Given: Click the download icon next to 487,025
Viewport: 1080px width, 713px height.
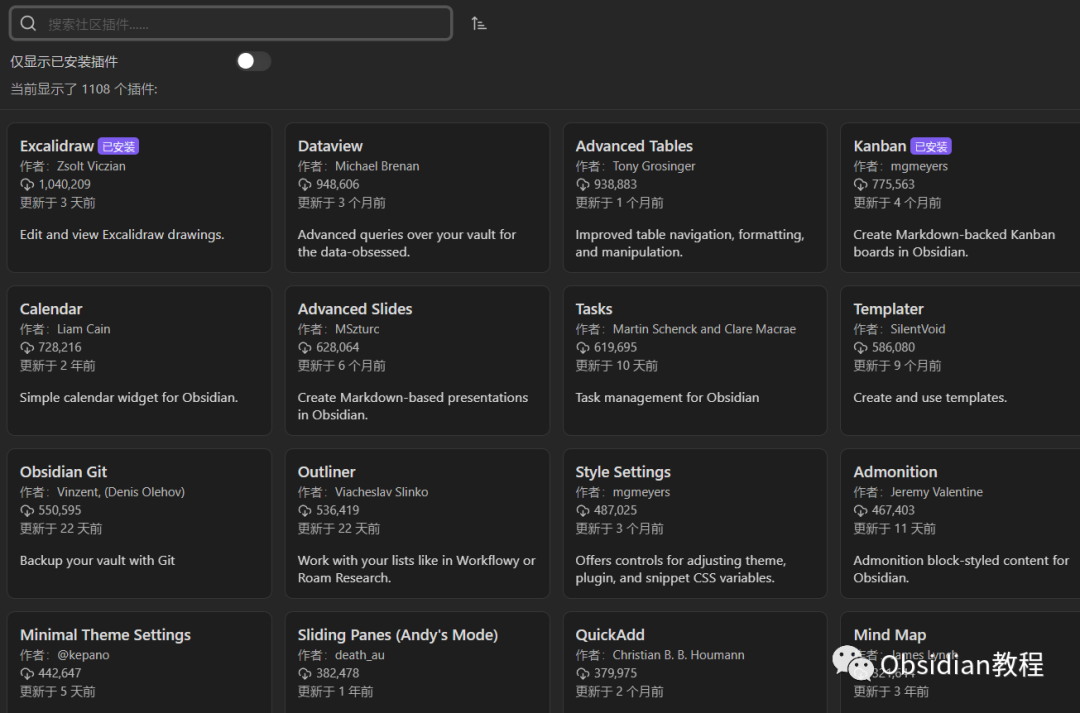Looking at the screenshot, I should tap(583, 510).
